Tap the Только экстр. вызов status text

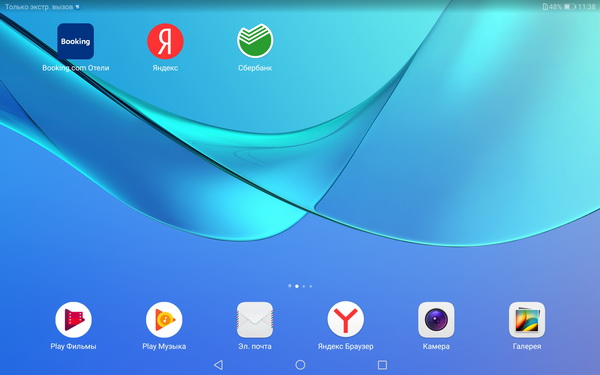(39, 7)
